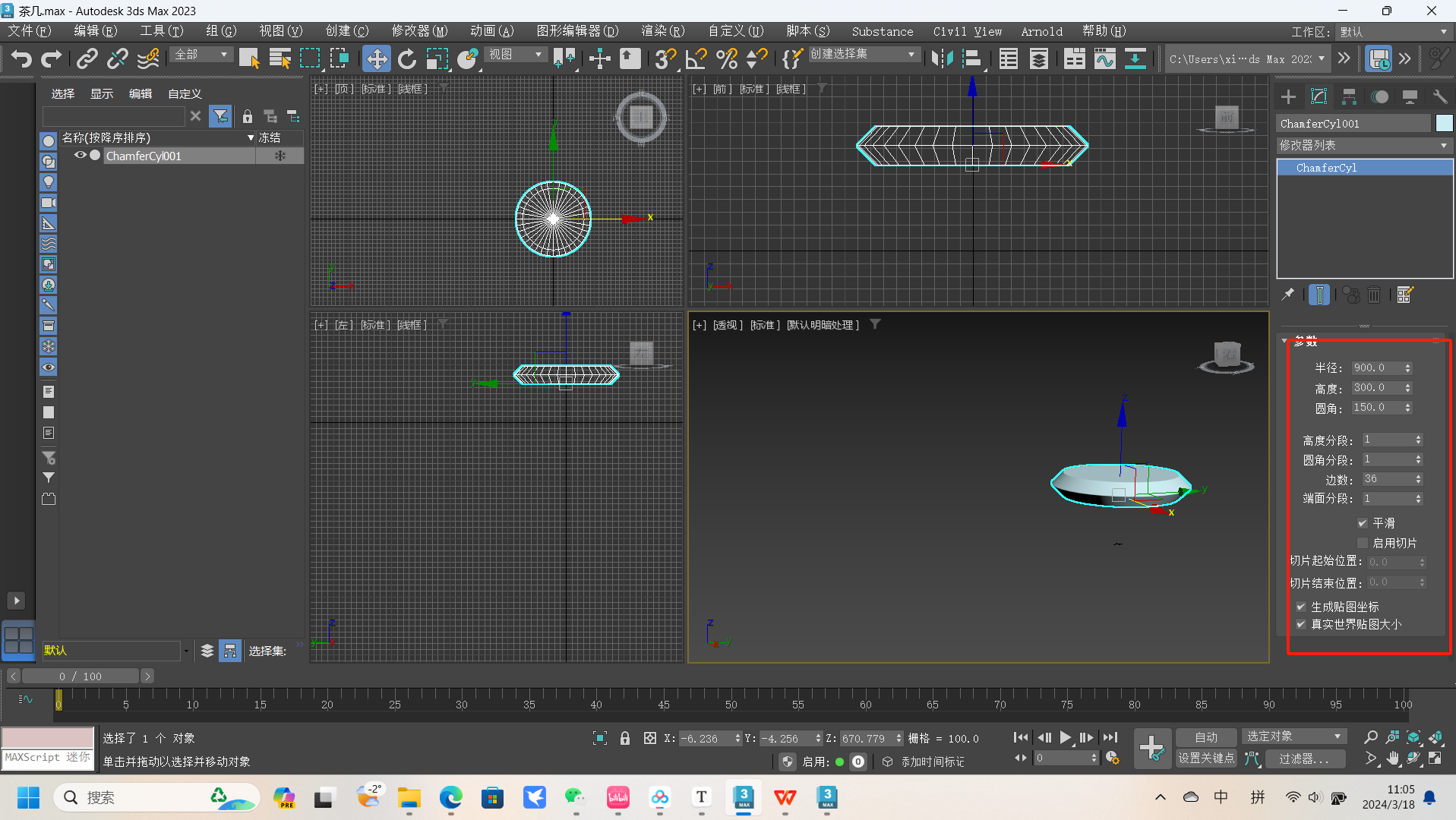Select the Link objects tool

[87, 58]
